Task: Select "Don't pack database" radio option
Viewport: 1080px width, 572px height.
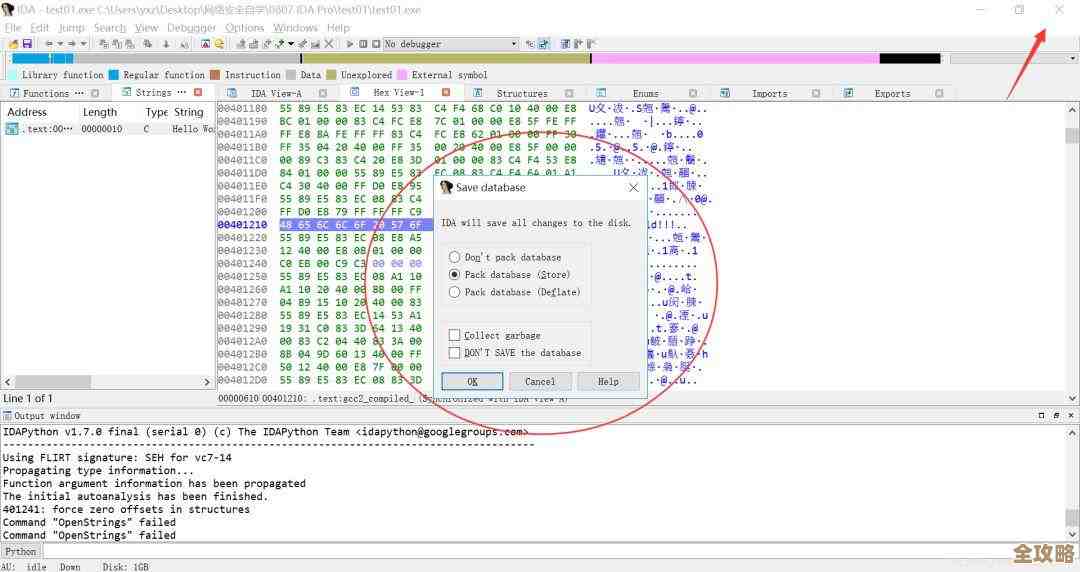Action: (x=455, y=257)
